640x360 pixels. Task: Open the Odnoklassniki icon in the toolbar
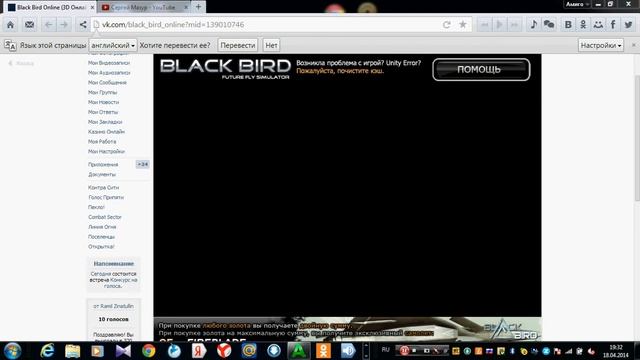pyautogui.click(x=583, y=25)
